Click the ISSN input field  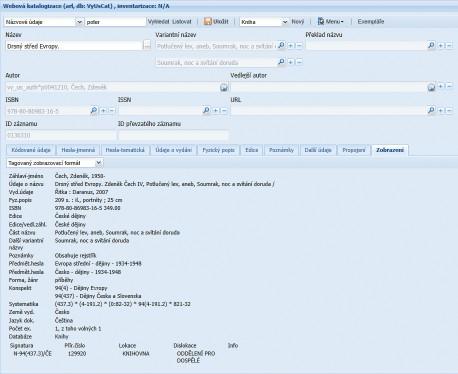point(160,111)
